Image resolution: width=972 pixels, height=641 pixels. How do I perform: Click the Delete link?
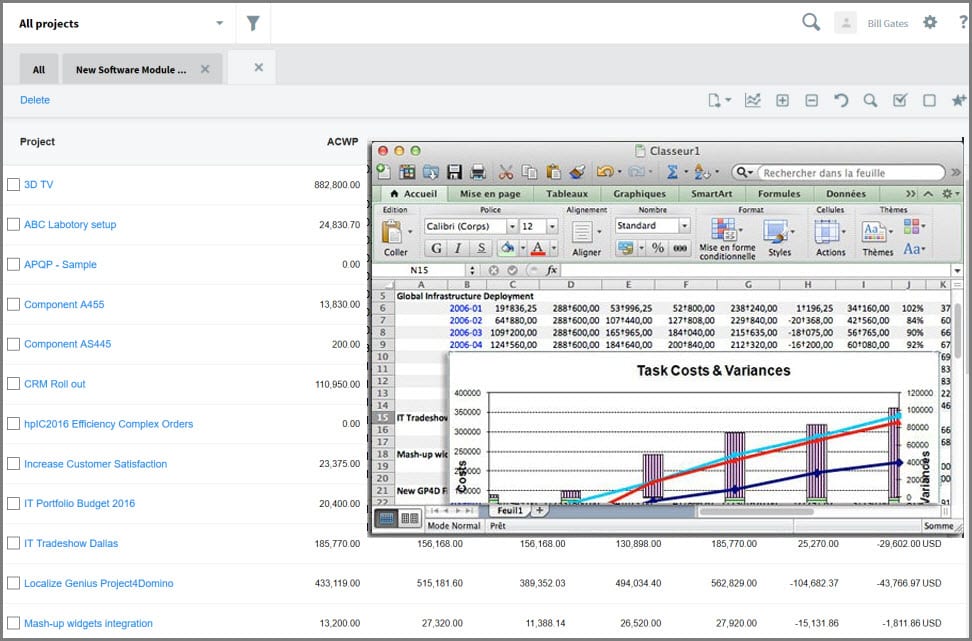click(x=35, y=100)
